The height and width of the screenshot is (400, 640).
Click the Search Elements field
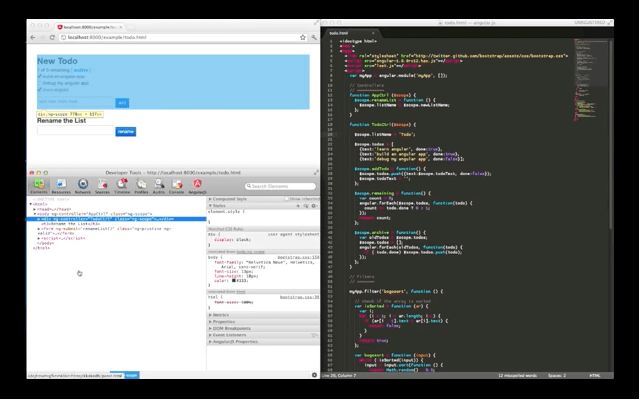280,186
